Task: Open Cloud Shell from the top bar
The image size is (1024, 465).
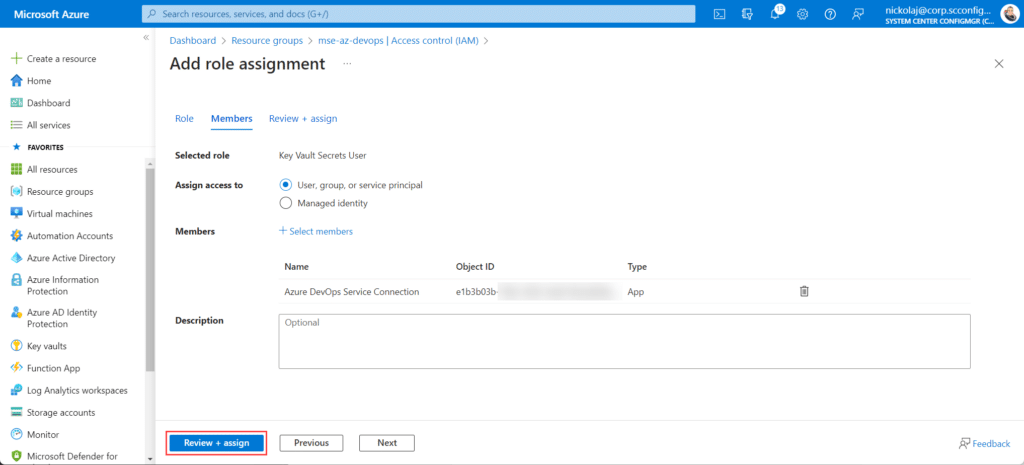Action: 720,14
